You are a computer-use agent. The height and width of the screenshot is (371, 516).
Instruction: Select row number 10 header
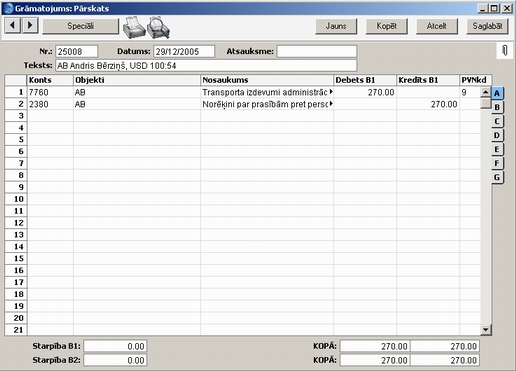(16, 199)
